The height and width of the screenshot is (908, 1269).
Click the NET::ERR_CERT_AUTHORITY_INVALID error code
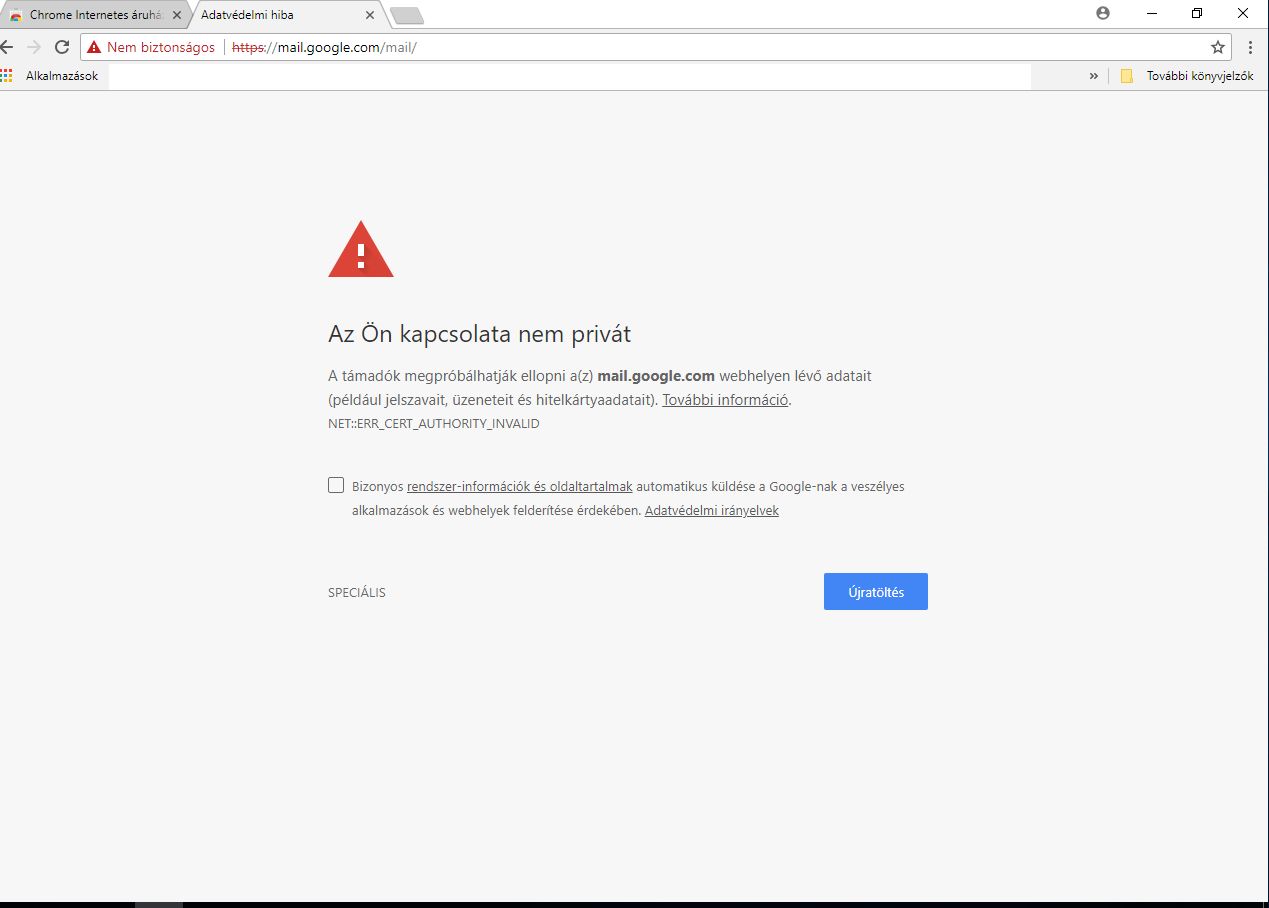tap(434, 424)
